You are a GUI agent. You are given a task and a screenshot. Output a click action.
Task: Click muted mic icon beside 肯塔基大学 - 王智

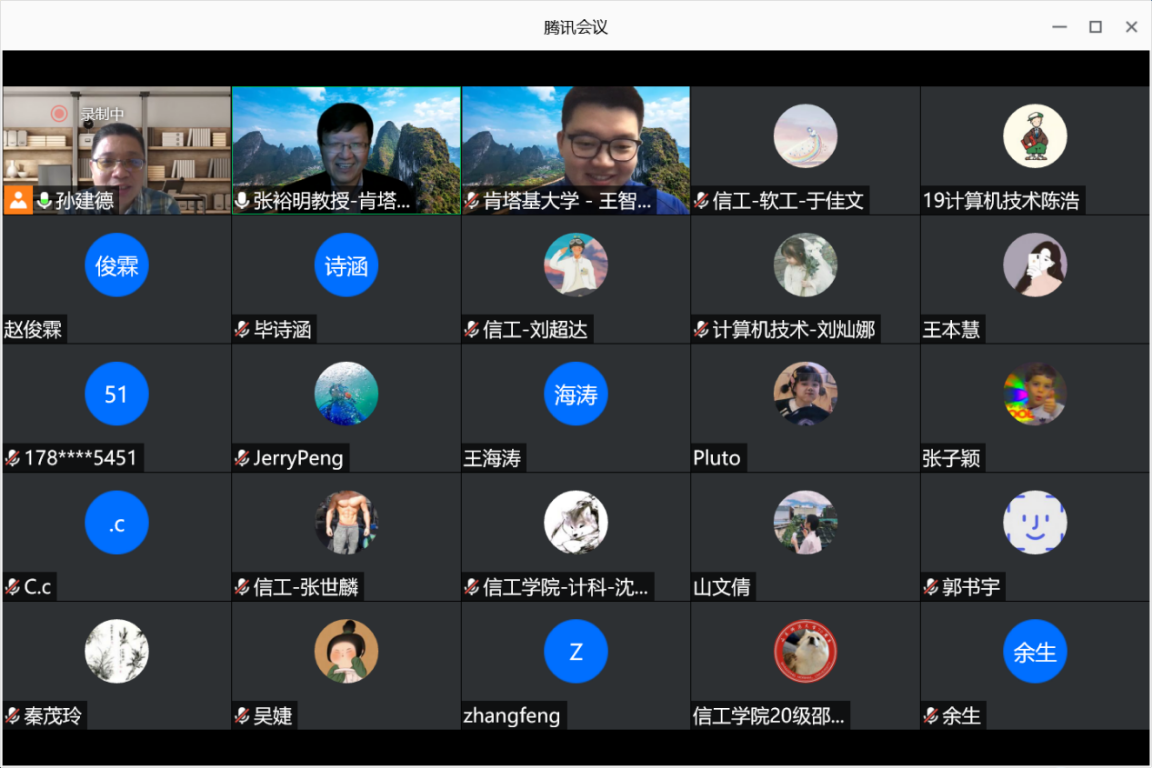[x=472, y=201]
